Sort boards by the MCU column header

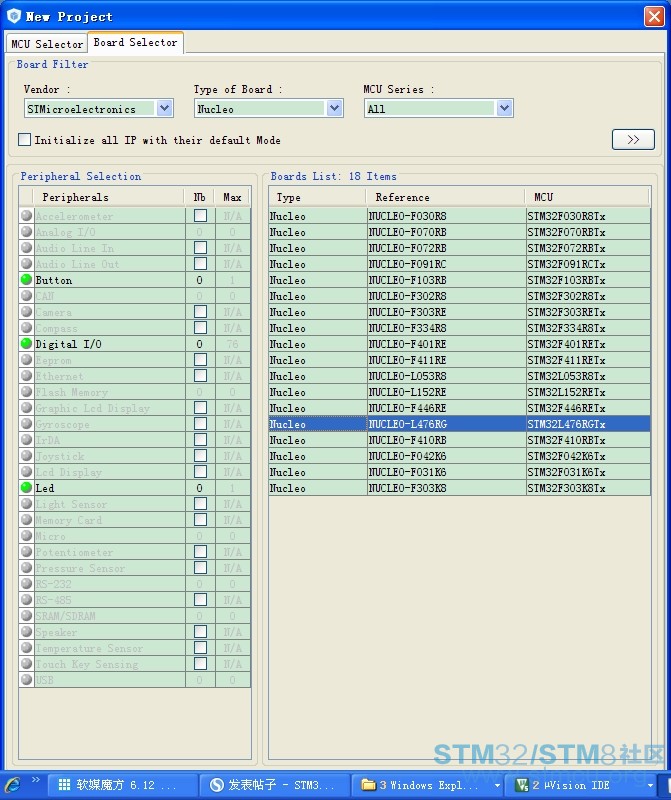pyautogui.click(x=587, y=197)
